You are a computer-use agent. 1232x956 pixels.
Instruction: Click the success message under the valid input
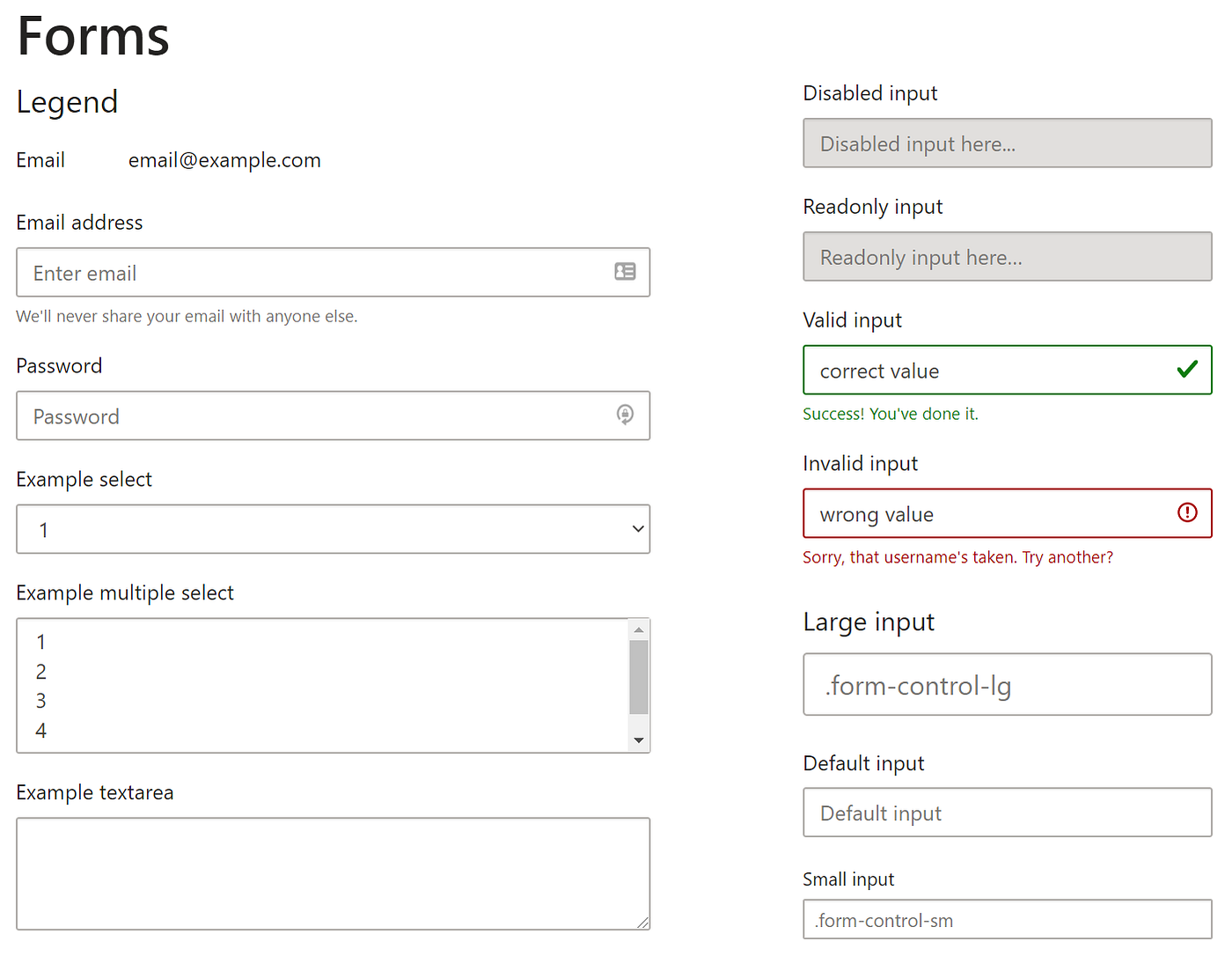point(891,414)
